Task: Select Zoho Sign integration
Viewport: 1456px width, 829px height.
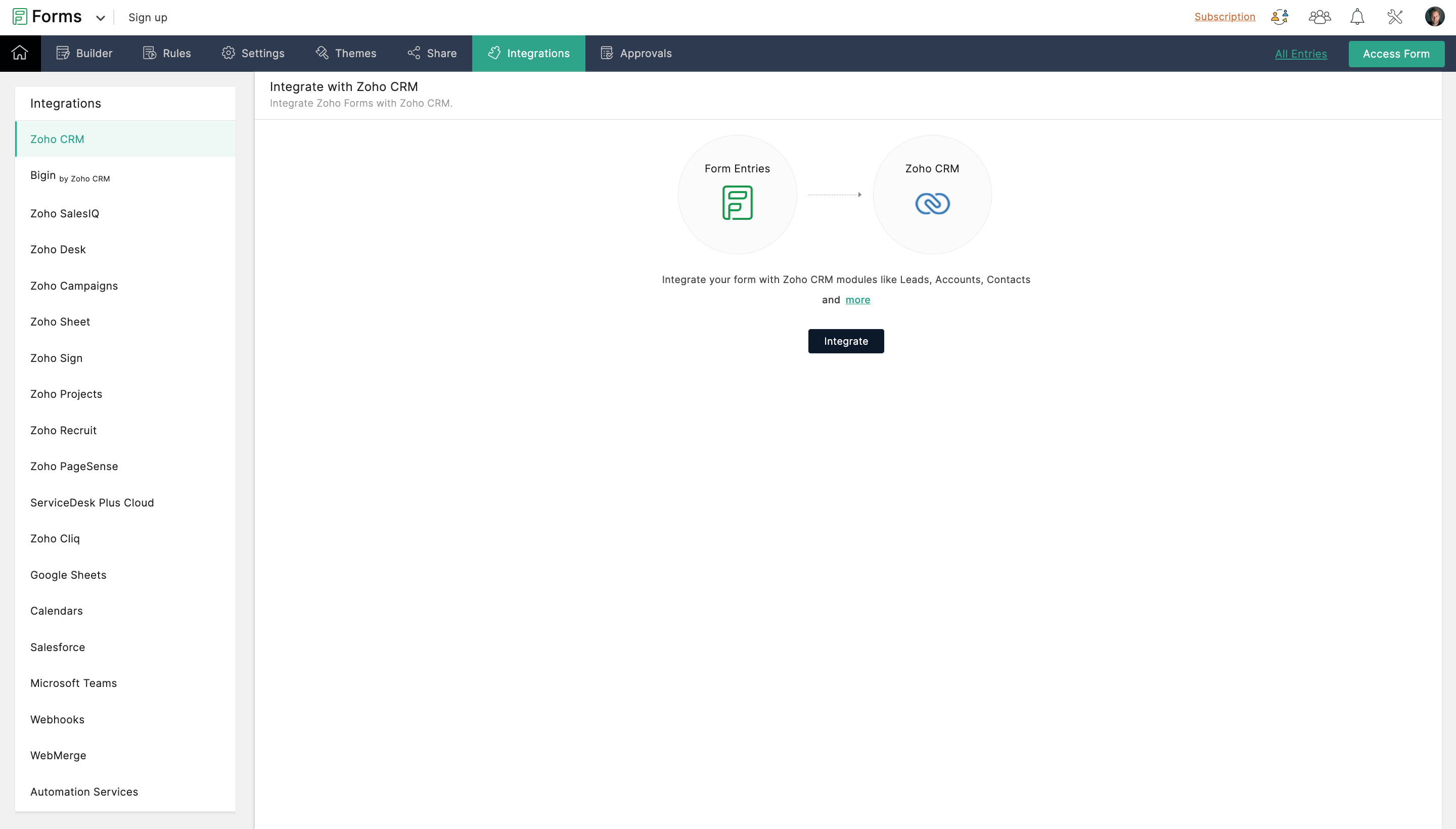Action: coord(125,358)
